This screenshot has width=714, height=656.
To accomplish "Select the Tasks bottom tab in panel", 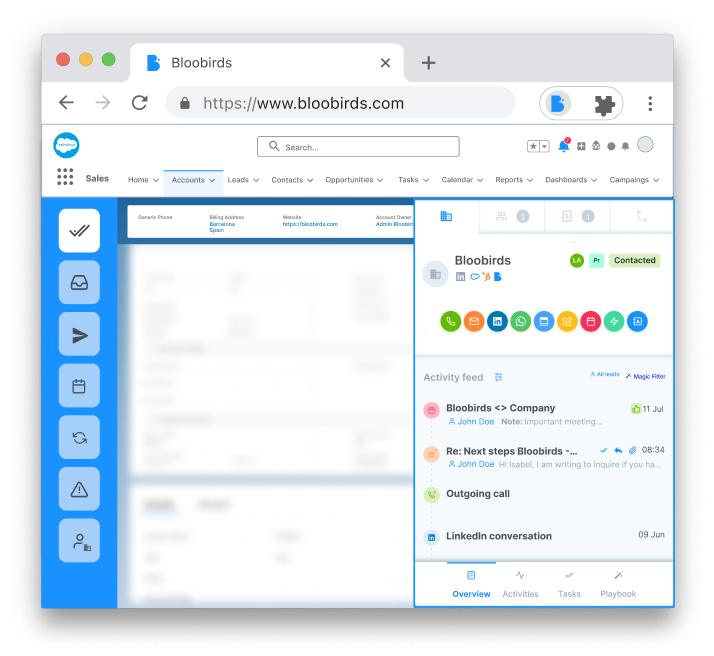I will click(569, 585).
